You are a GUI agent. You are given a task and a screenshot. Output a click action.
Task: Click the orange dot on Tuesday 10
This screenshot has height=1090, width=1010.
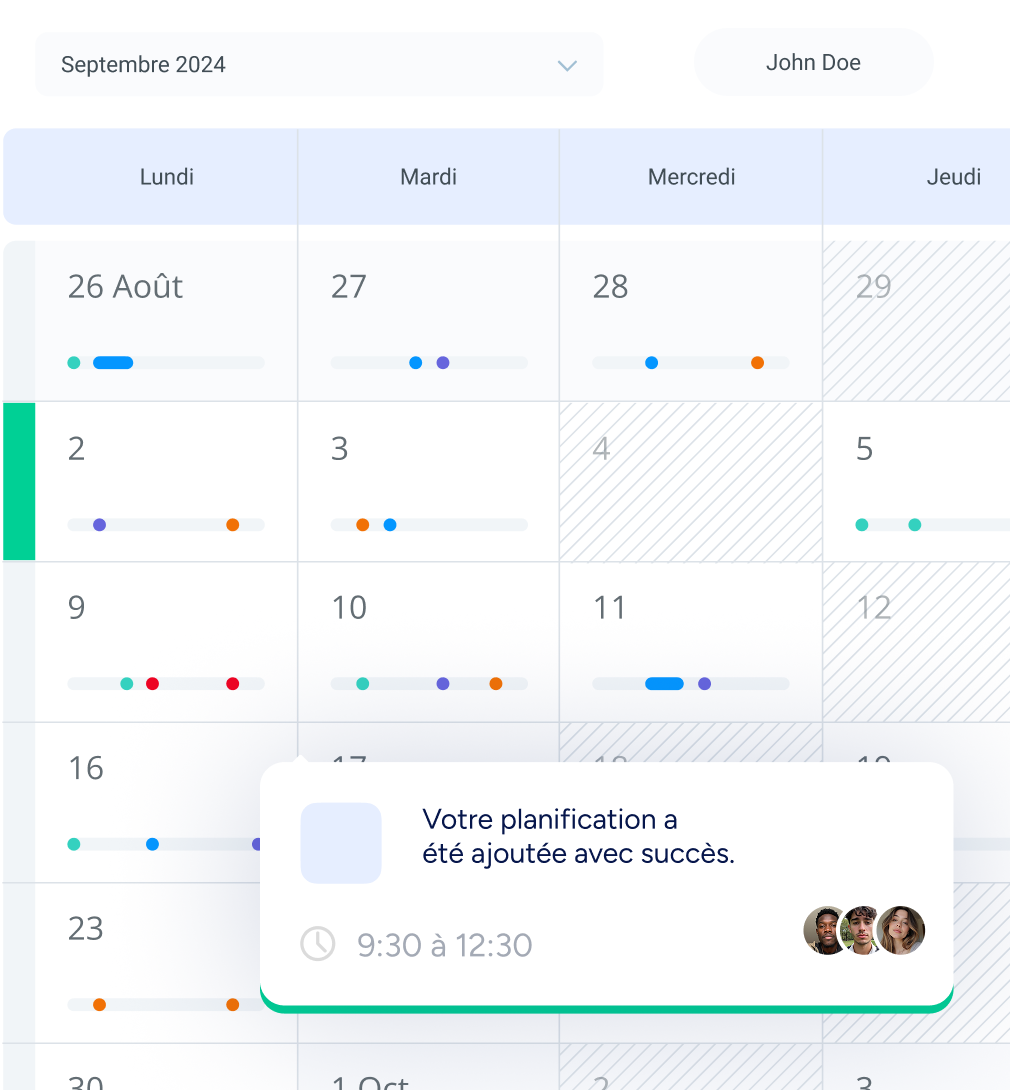[x=496, y=684]
